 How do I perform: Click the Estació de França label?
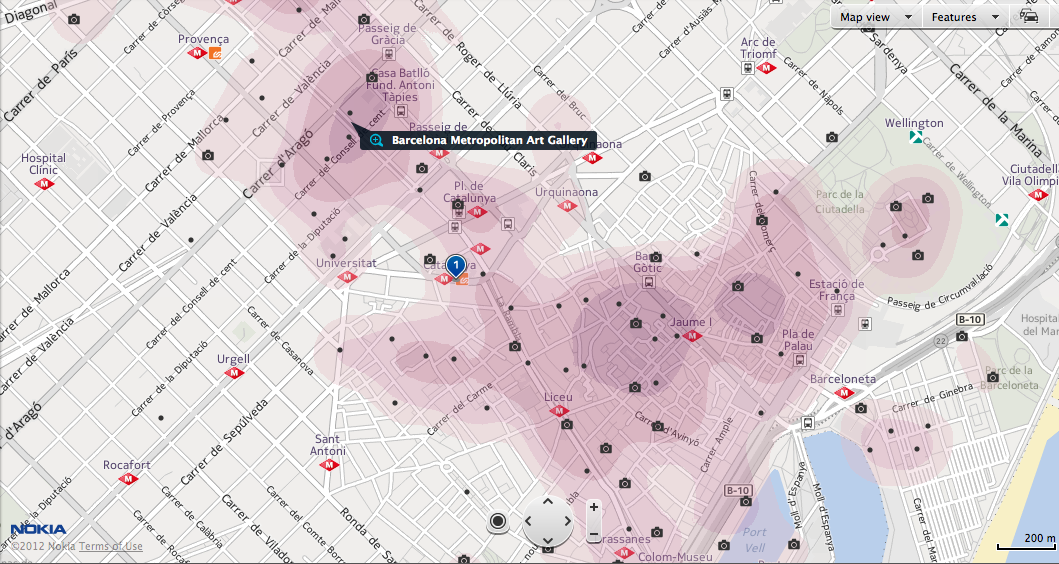pos(837,290)
